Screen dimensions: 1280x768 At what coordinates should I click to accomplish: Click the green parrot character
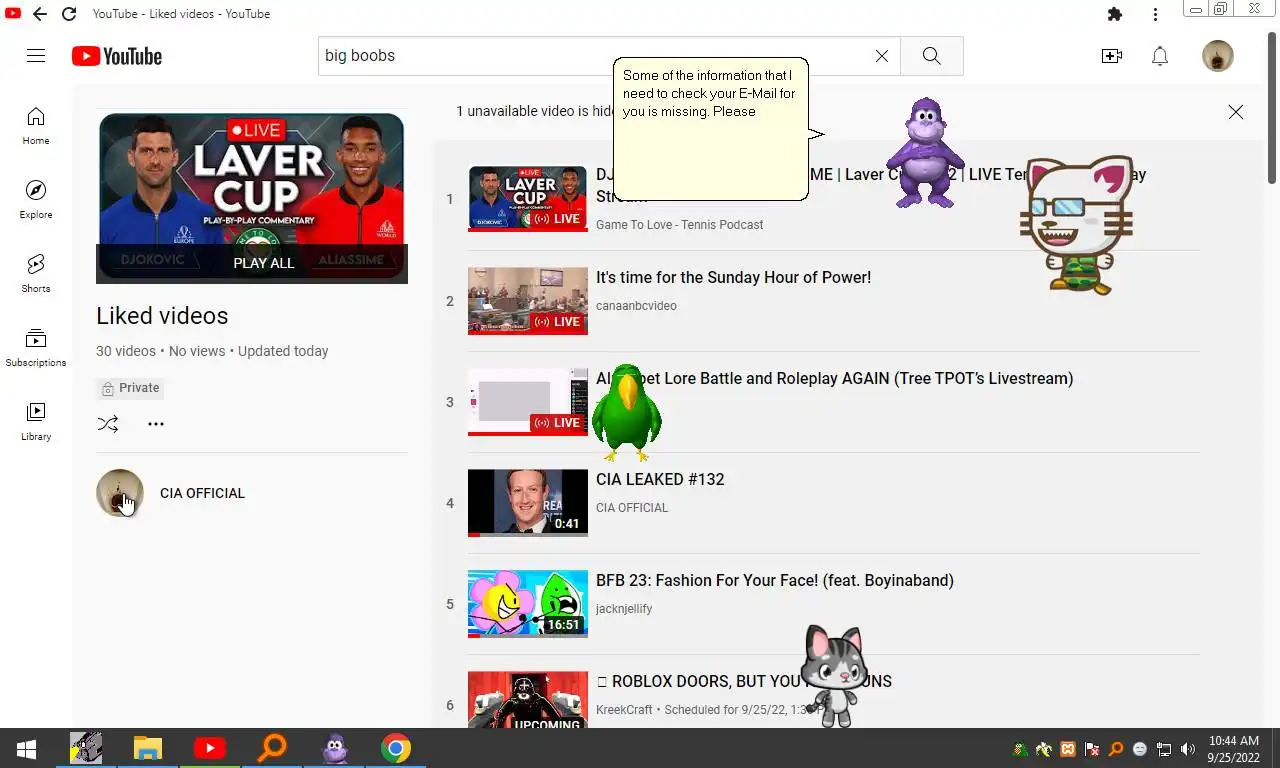point(626,412)
